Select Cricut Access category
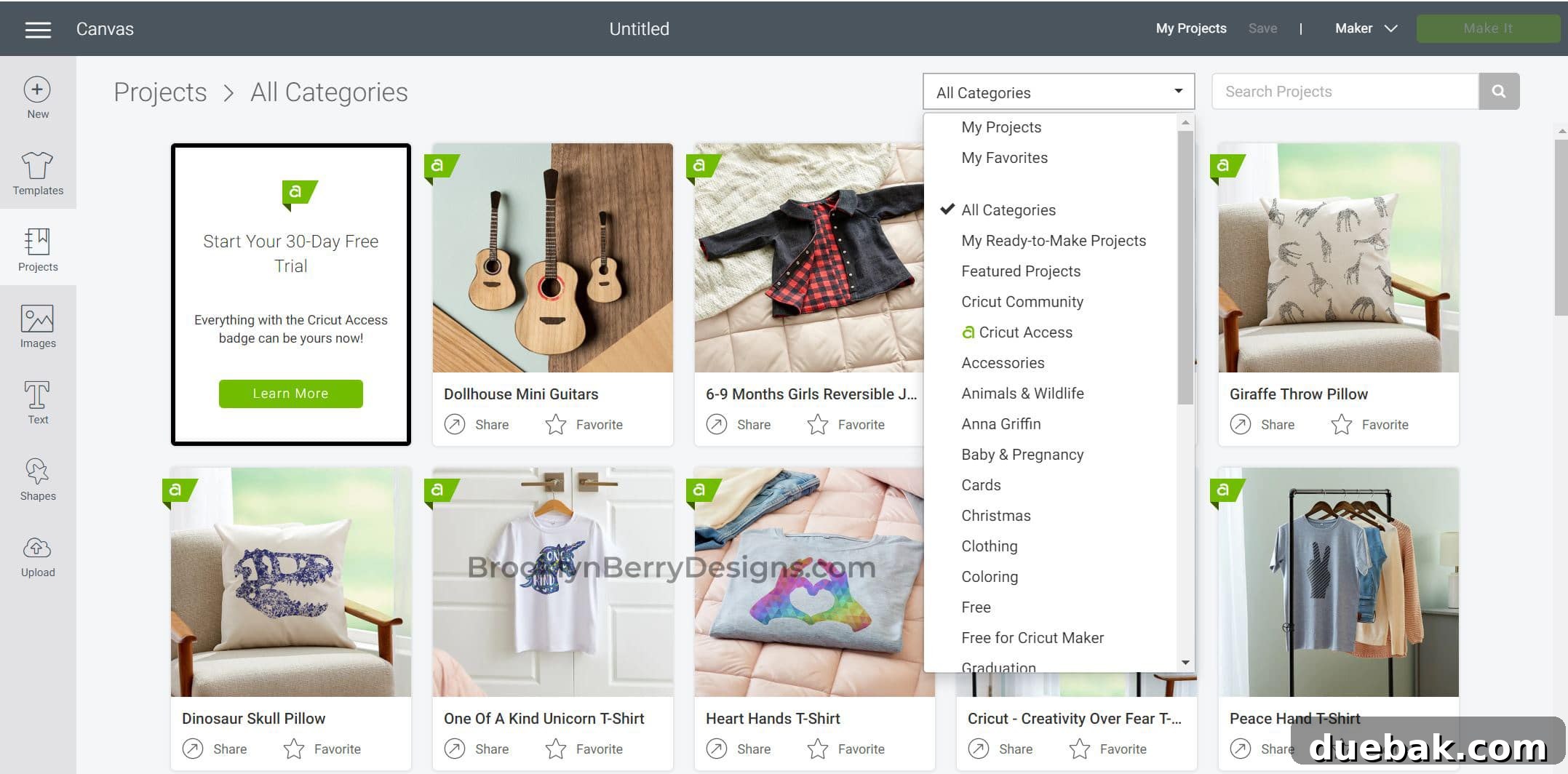Screen dimensions: 1568x774 [x=1017, y=332]
